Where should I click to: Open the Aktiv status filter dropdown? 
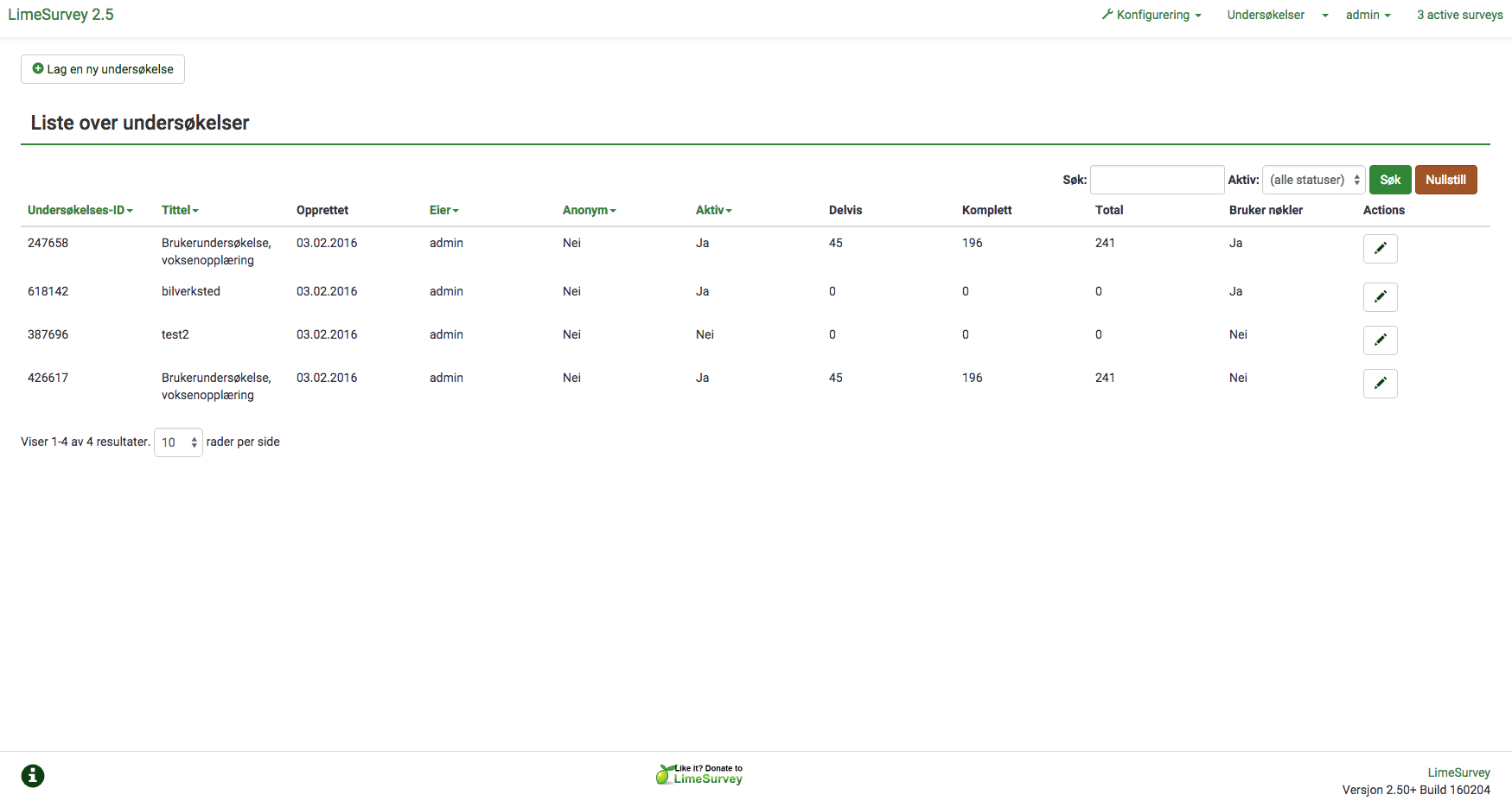pos(1313,180)
